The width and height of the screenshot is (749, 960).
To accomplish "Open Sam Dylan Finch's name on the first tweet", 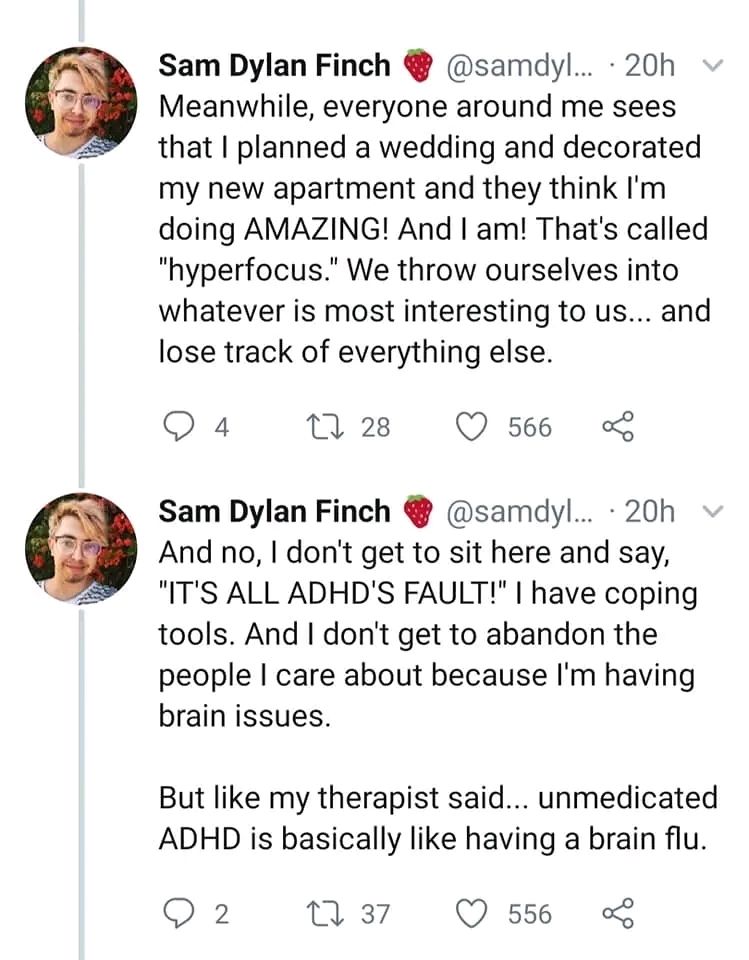I will pos(275,66).
